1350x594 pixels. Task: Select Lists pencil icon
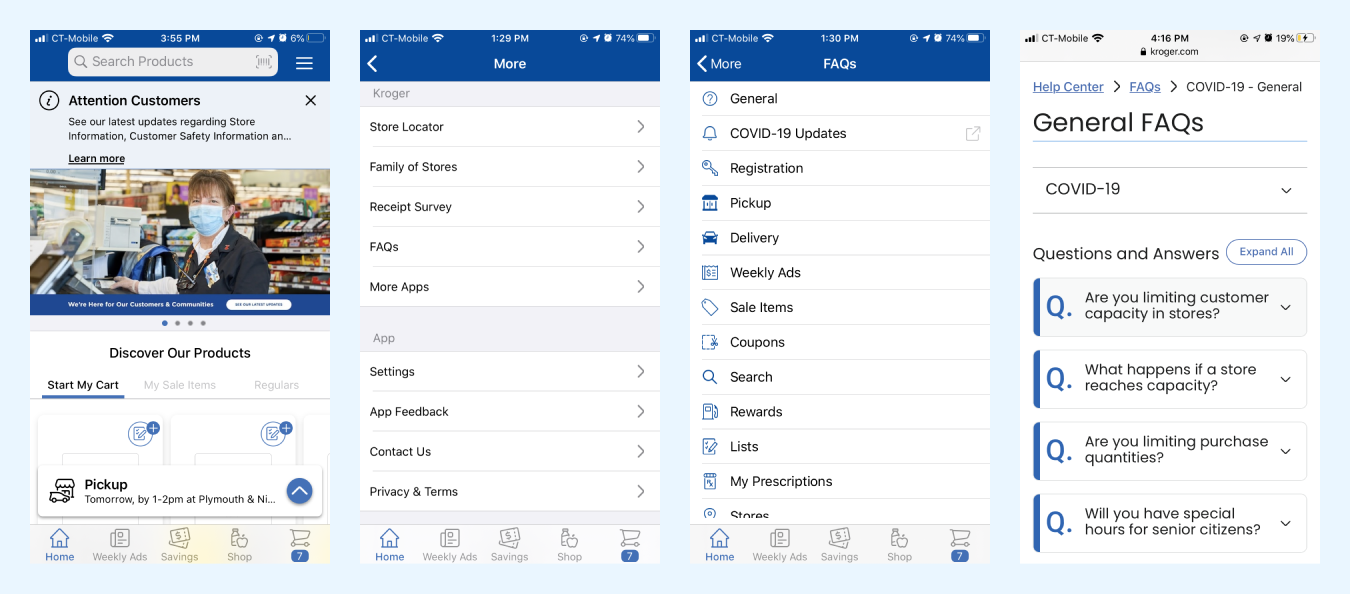point(710,446)
